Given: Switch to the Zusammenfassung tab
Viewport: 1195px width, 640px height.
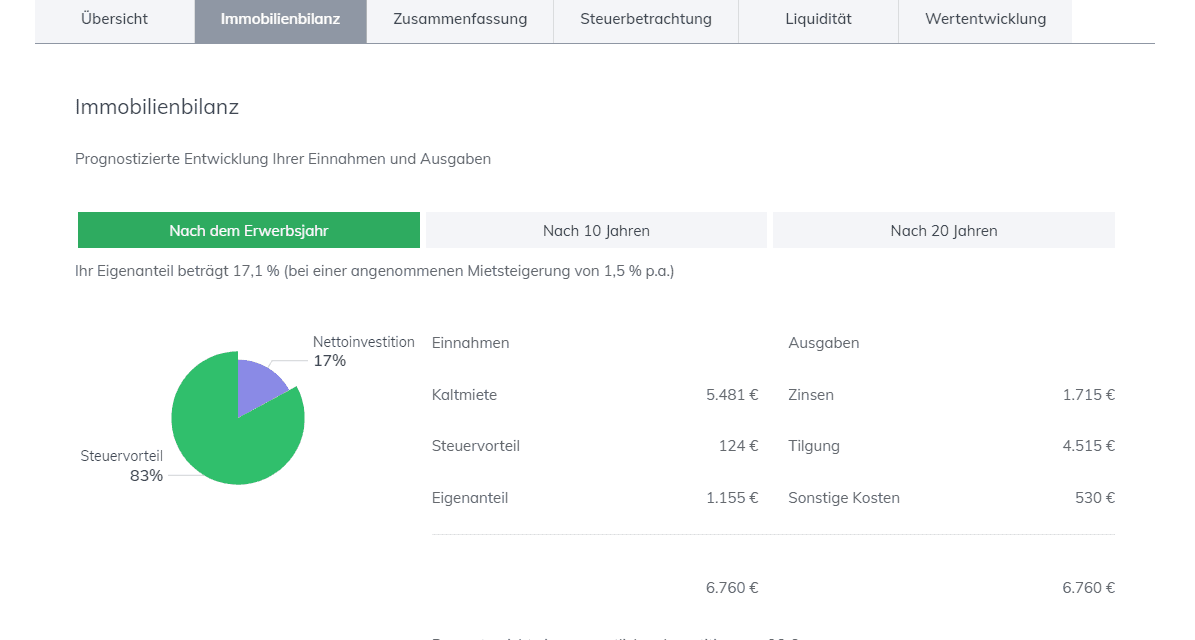Looking at the screenshot, I should [460, 19].
